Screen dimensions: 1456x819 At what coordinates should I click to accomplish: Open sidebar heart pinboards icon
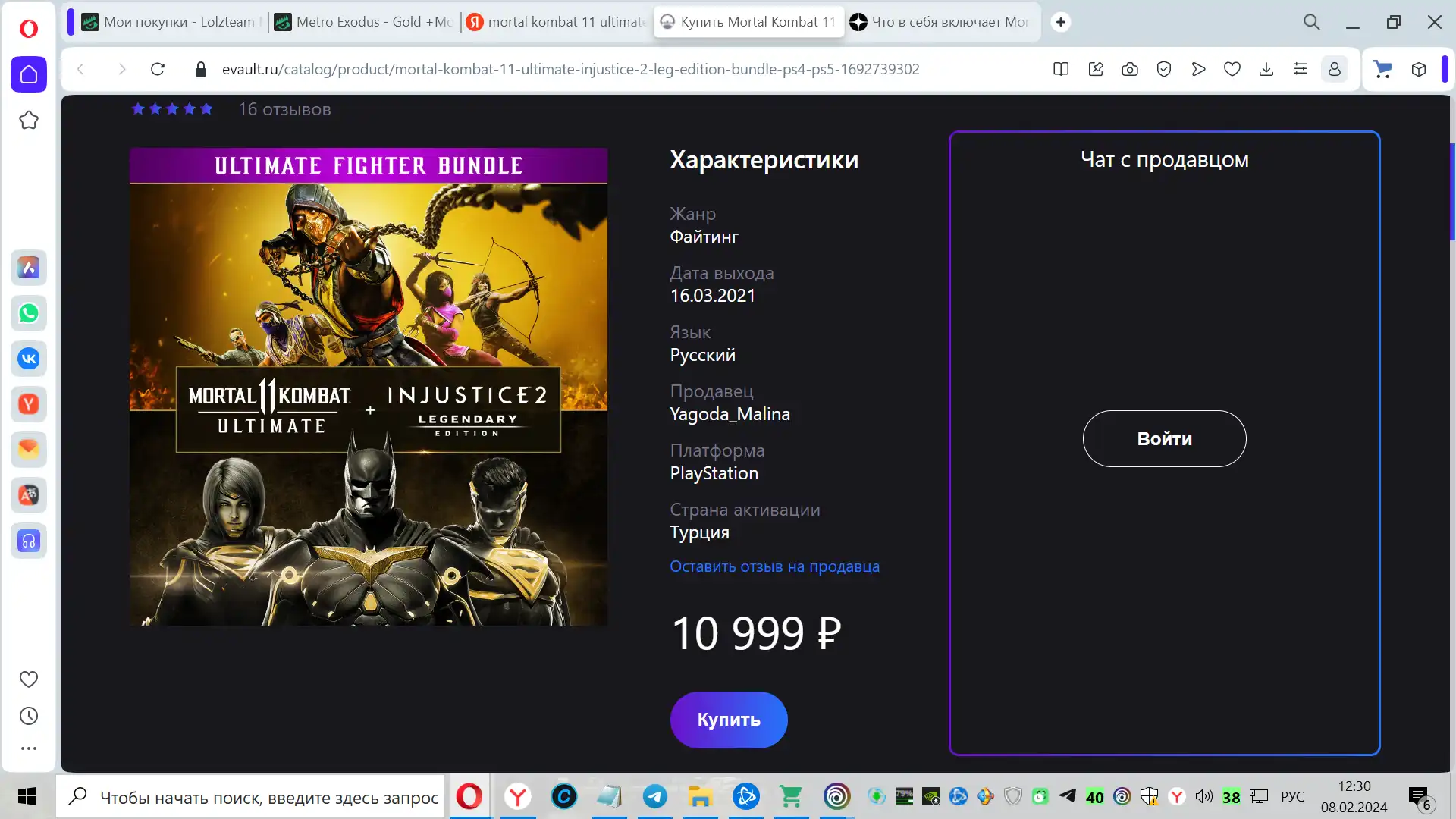point(29,679)
